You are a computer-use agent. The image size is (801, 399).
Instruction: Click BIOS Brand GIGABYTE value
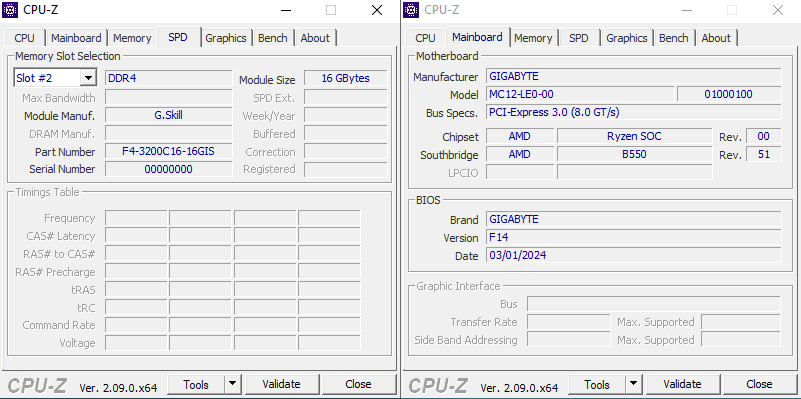633,219
